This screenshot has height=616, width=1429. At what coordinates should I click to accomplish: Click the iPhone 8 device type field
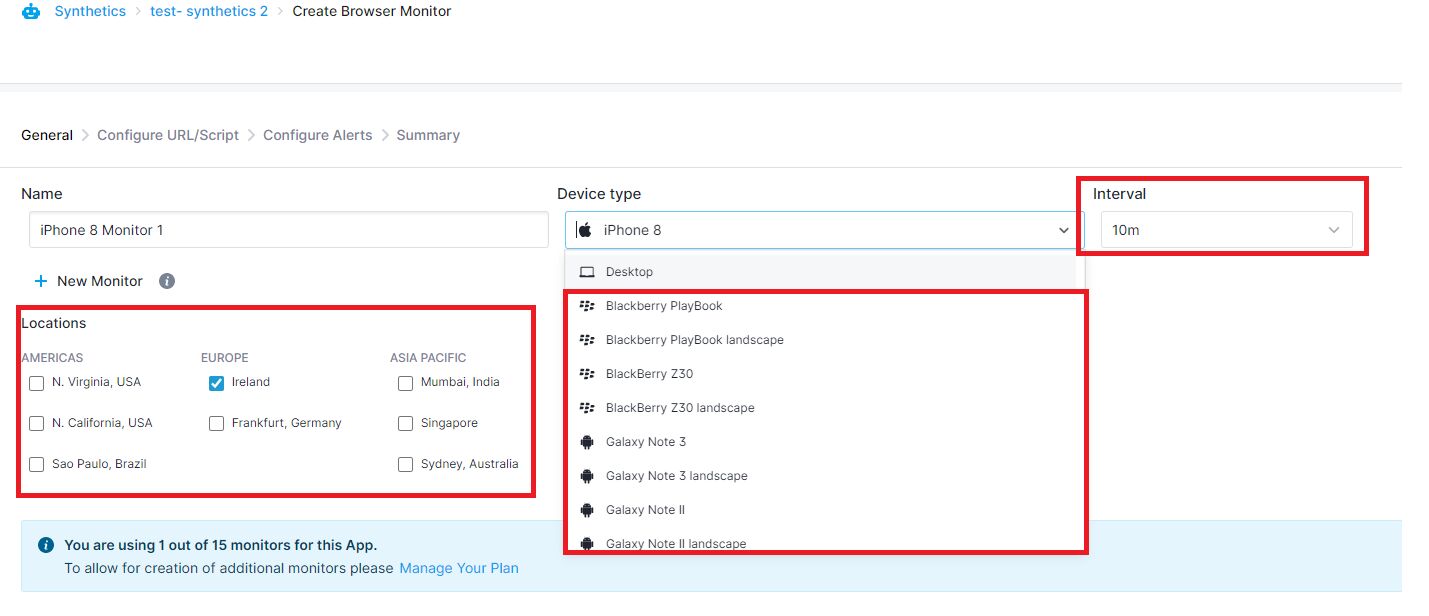(x=824, y=230)
